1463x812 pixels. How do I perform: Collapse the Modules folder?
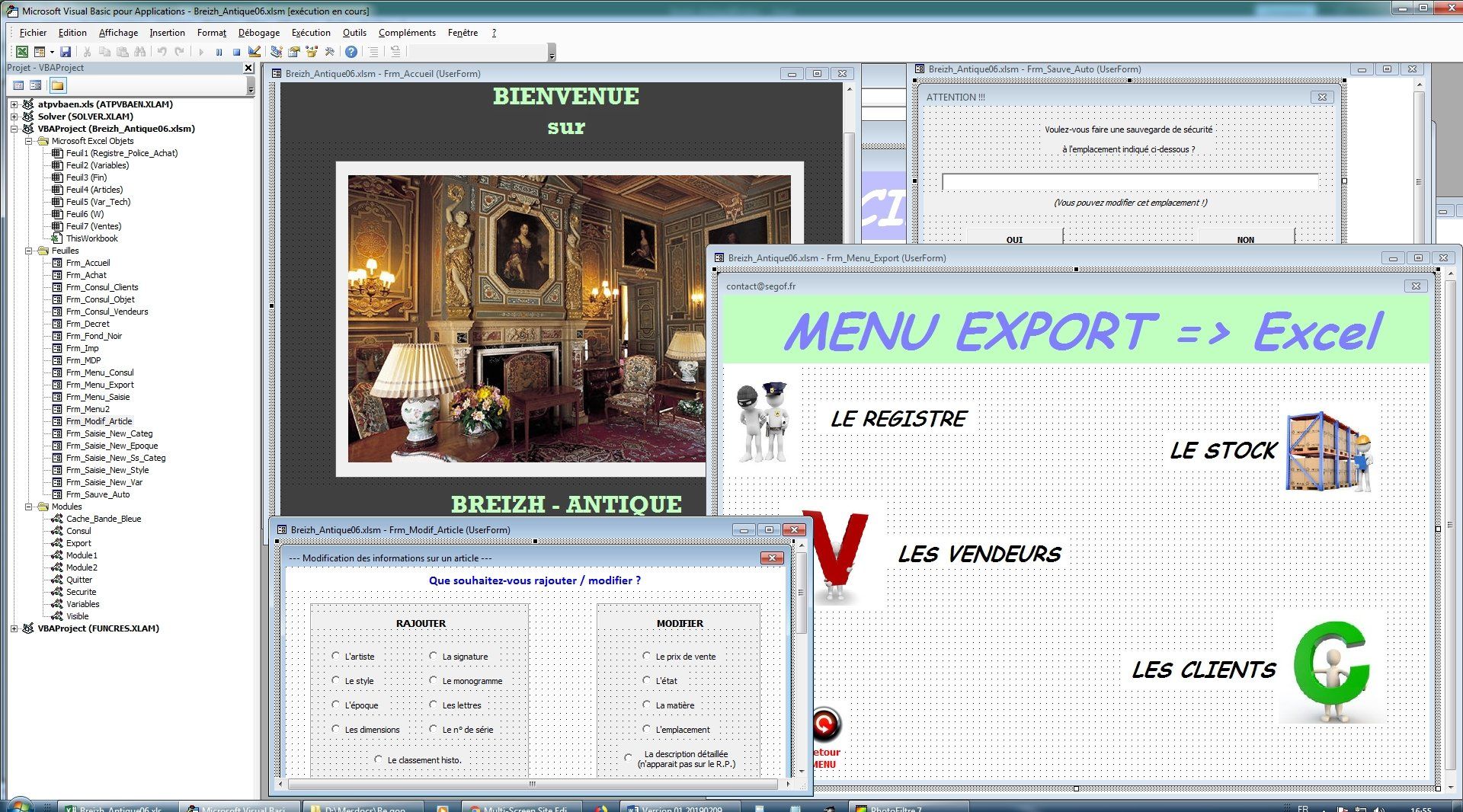tap(28, 507)
